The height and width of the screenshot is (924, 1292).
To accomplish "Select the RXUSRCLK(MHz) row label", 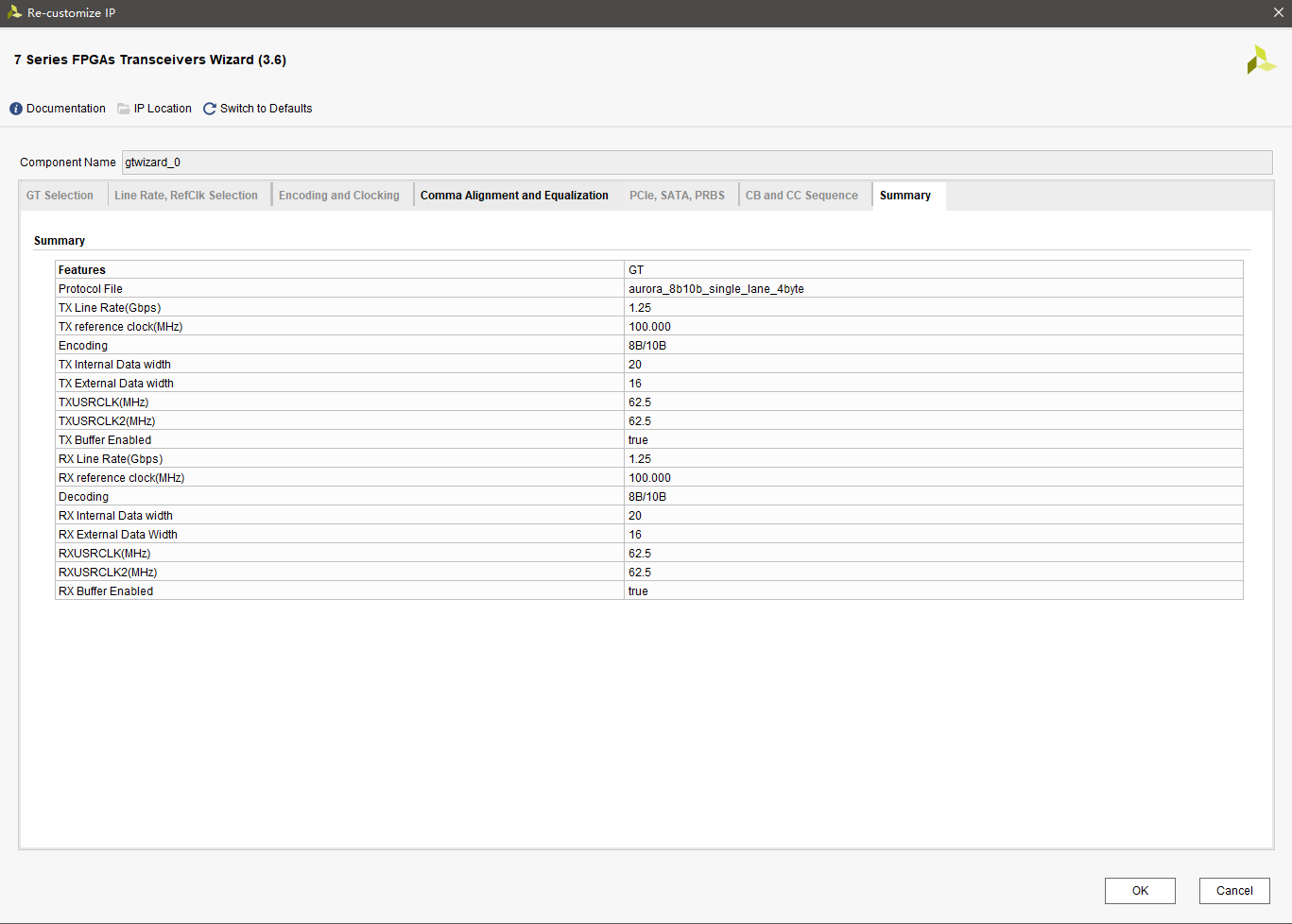I will tap(105, 554).
